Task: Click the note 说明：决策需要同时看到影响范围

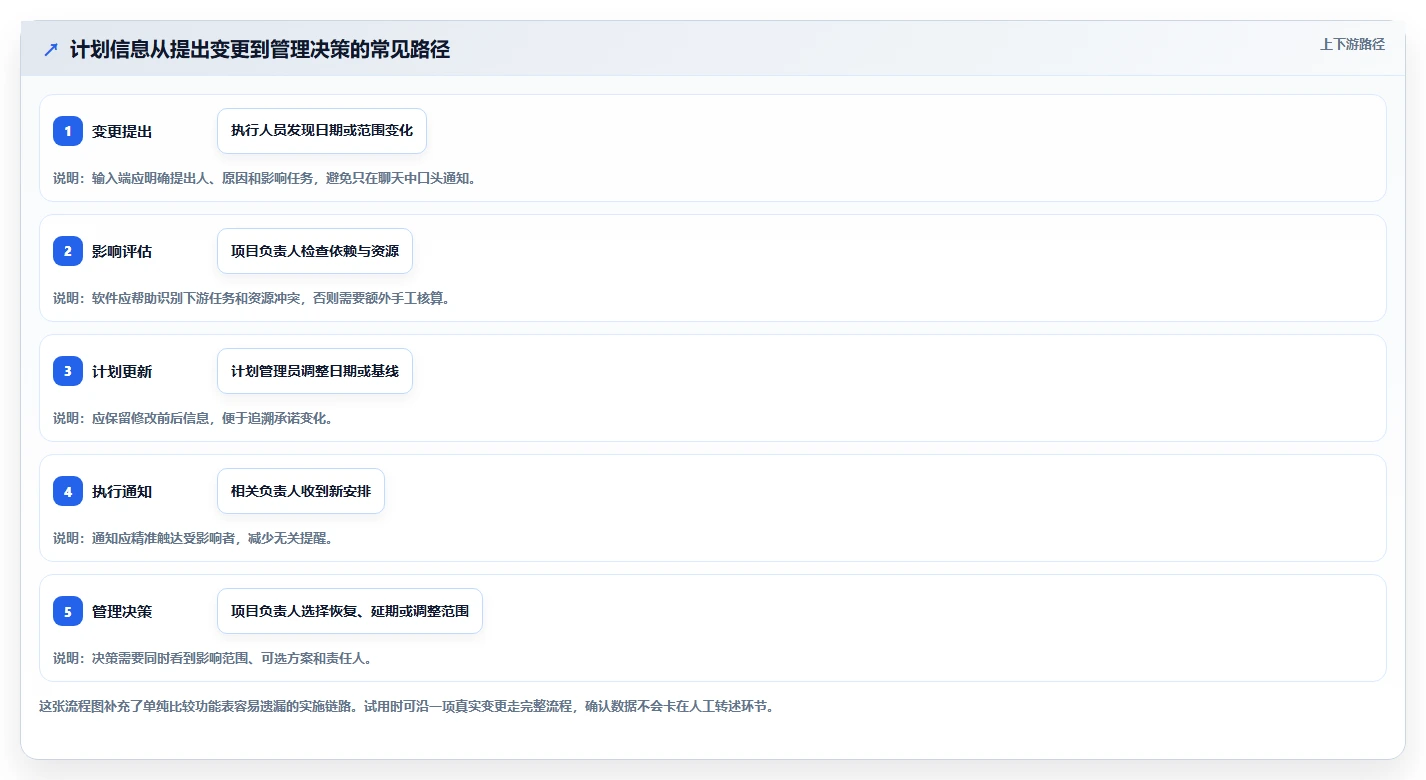Action: (x=212, y=658)
